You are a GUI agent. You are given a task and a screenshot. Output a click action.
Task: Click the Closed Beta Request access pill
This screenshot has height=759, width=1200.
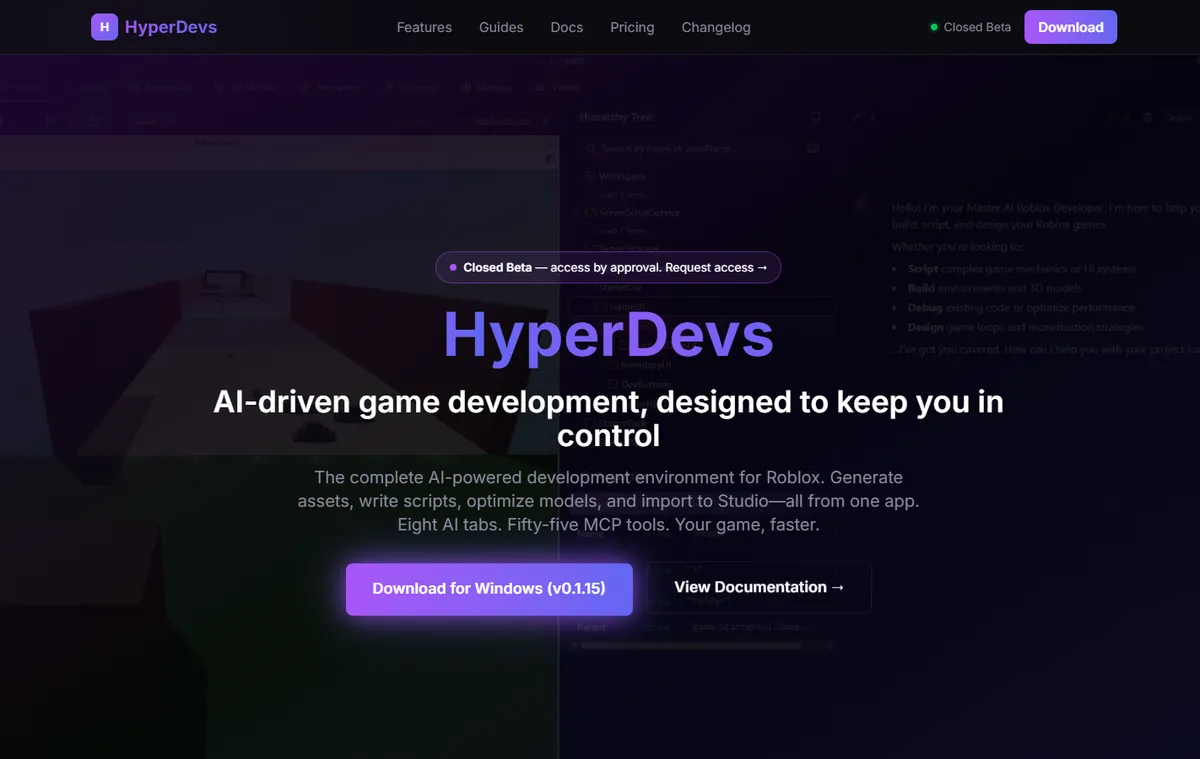click(x=608, y=268)
